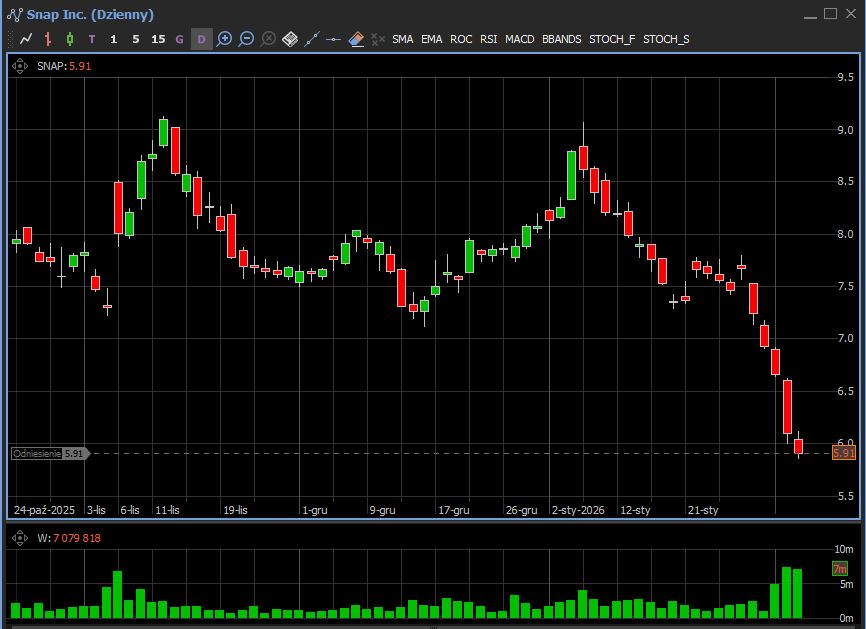Click the ruler measurement tool icon
The height and width of the screenshot is (629, 866).
pos(290,39)
